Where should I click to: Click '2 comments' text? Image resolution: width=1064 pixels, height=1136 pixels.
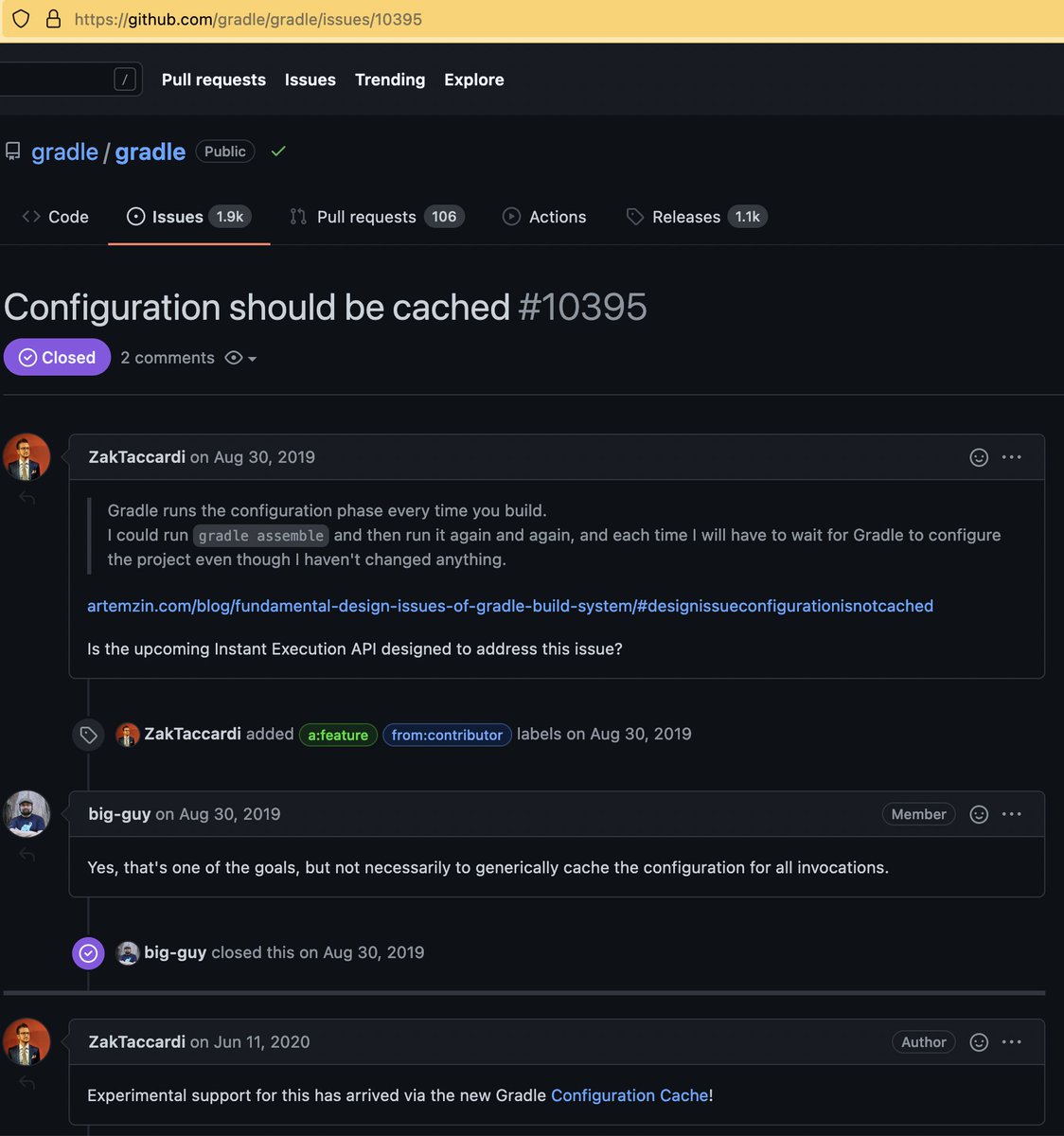point(168,358)
